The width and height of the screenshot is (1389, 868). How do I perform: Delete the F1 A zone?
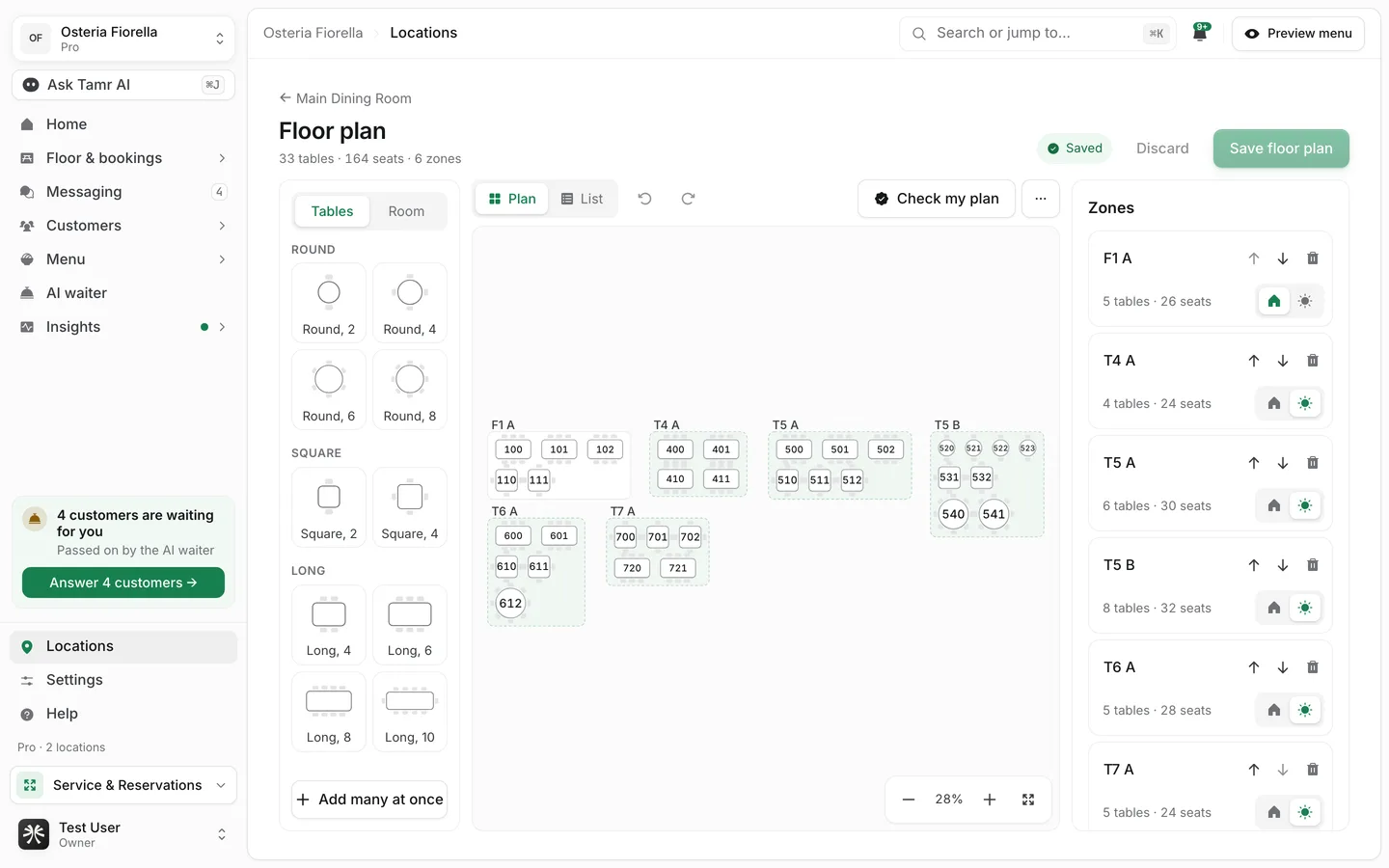[1312, 258]
